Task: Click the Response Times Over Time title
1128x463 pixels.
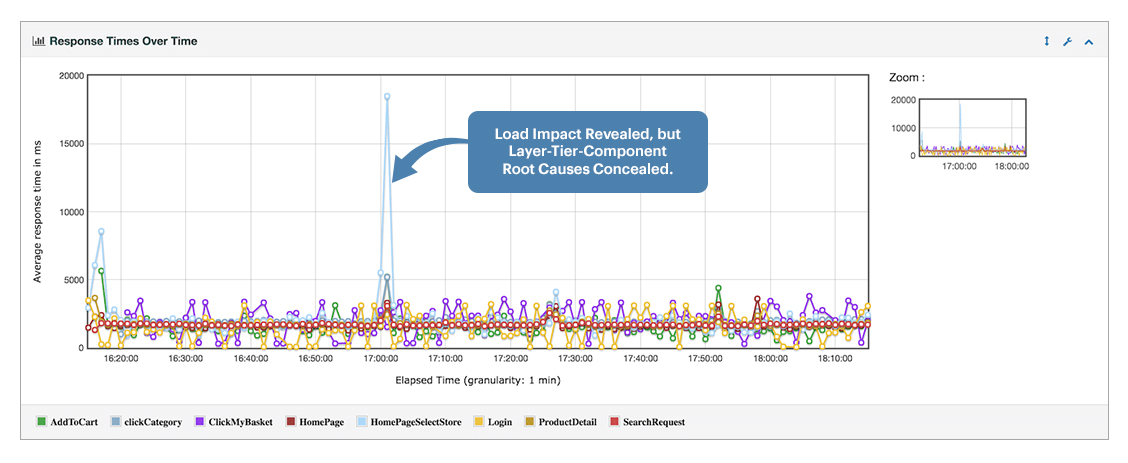Action: (123, 42)
